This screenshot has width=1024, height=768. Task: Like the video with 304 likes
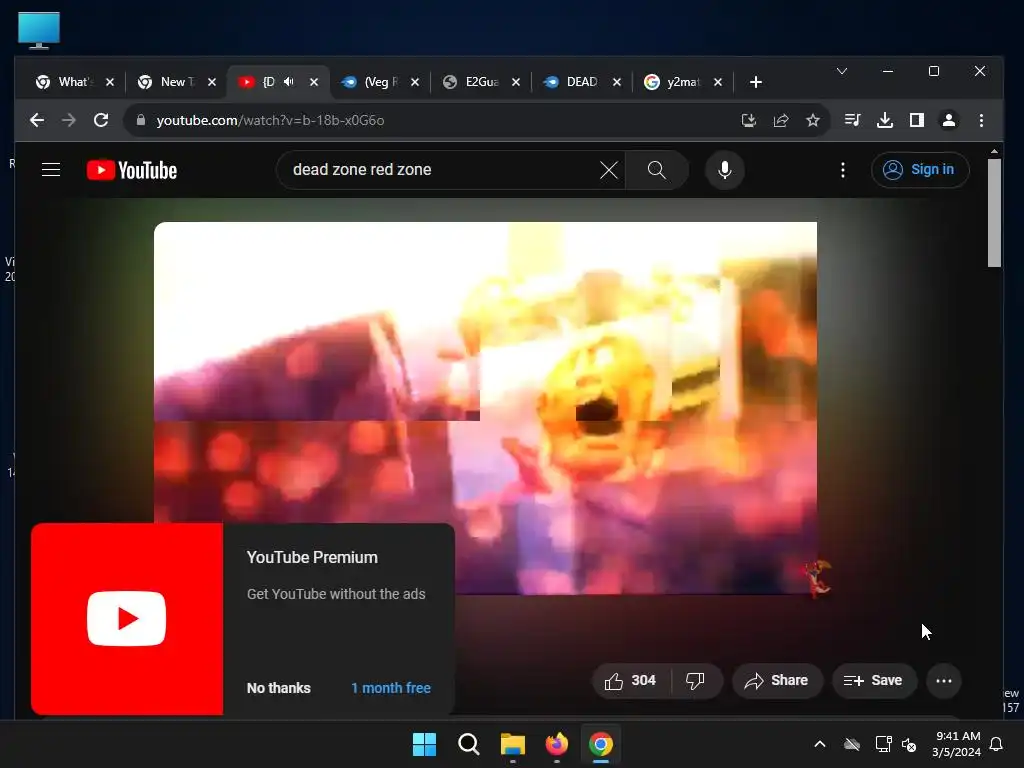point(631,681)
